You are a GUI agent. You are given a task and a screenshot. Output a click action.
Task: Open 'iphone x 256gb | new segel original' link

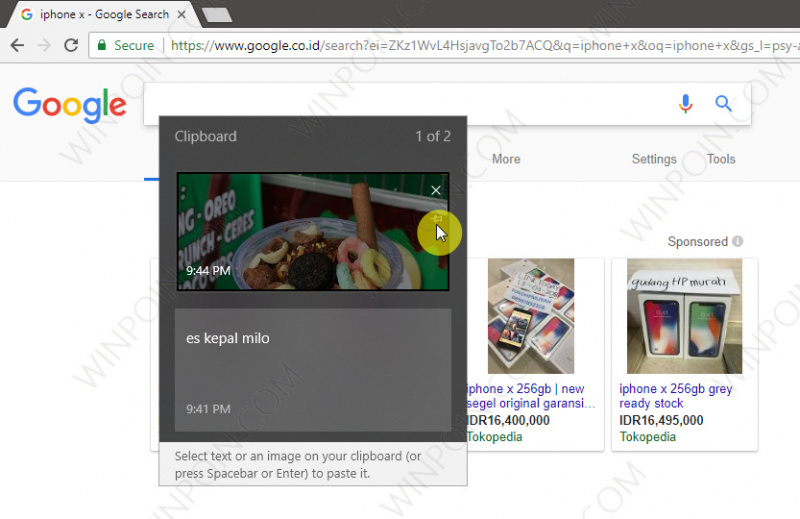click(x=531, y=396)
